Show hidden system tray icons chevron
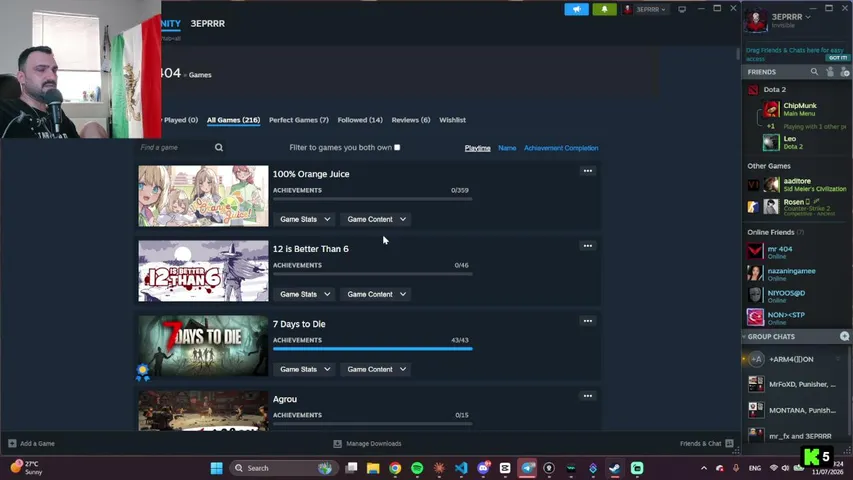The image size is (853, 480). tap(704, 468)
